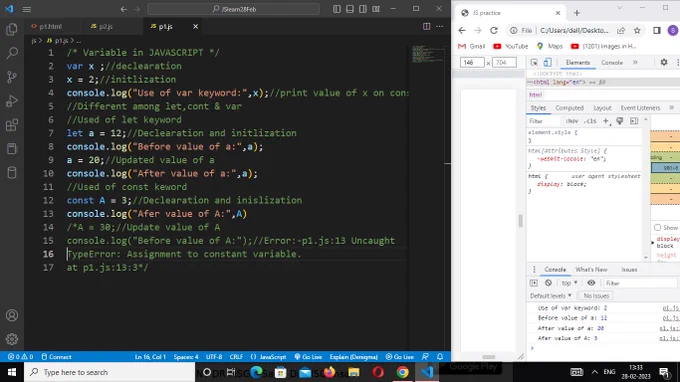
Task: Enable the Show all checkbox
Action: click(657, 228)
